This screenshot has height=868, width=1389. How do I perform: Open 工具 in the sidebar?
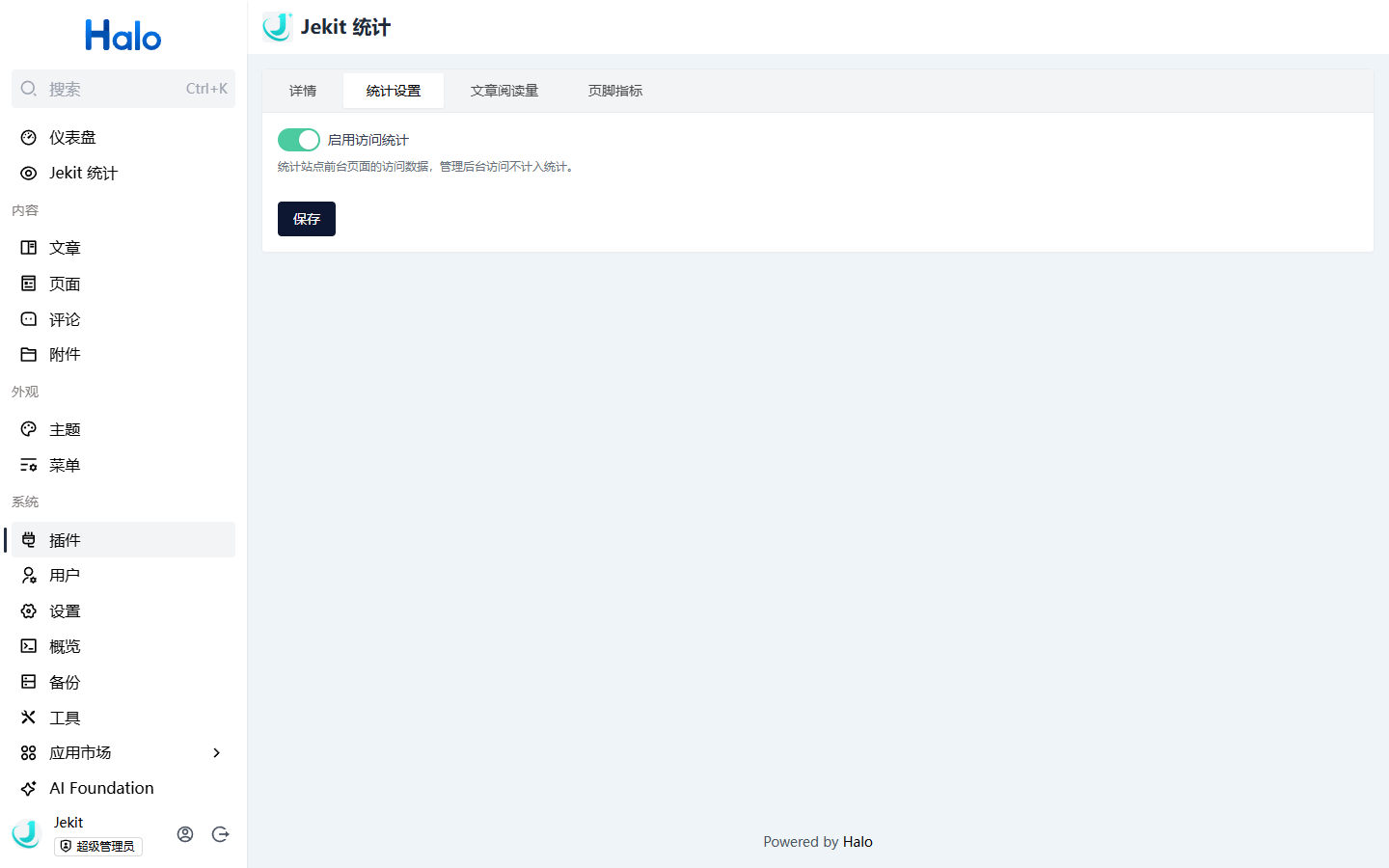(123, 718)
